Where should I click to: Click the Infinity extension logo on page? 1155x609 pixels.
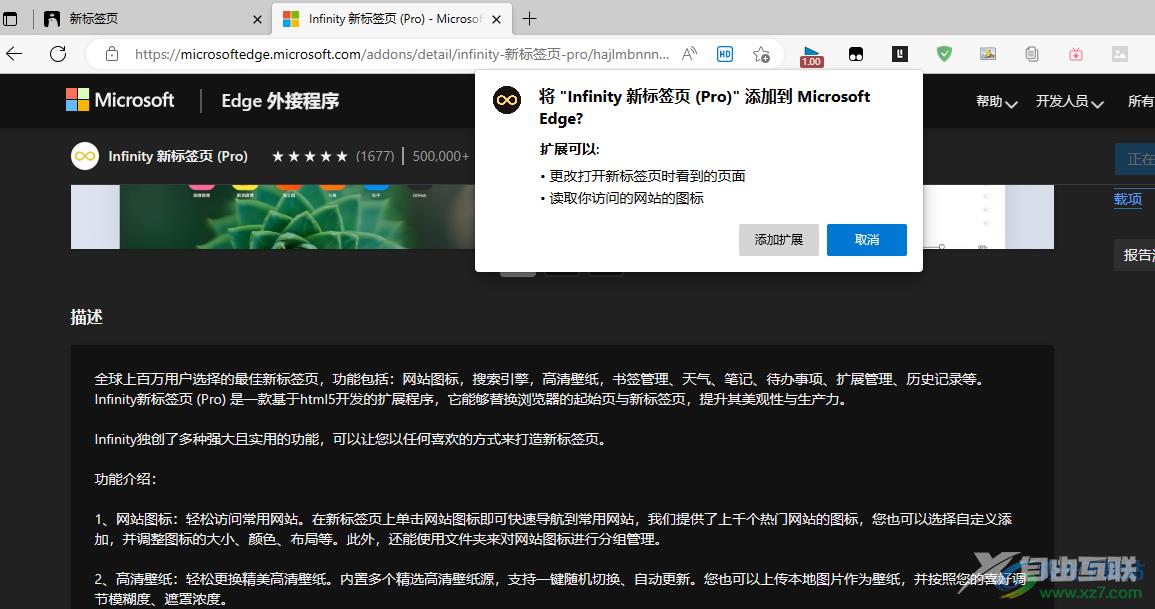(x=85, y=156)
